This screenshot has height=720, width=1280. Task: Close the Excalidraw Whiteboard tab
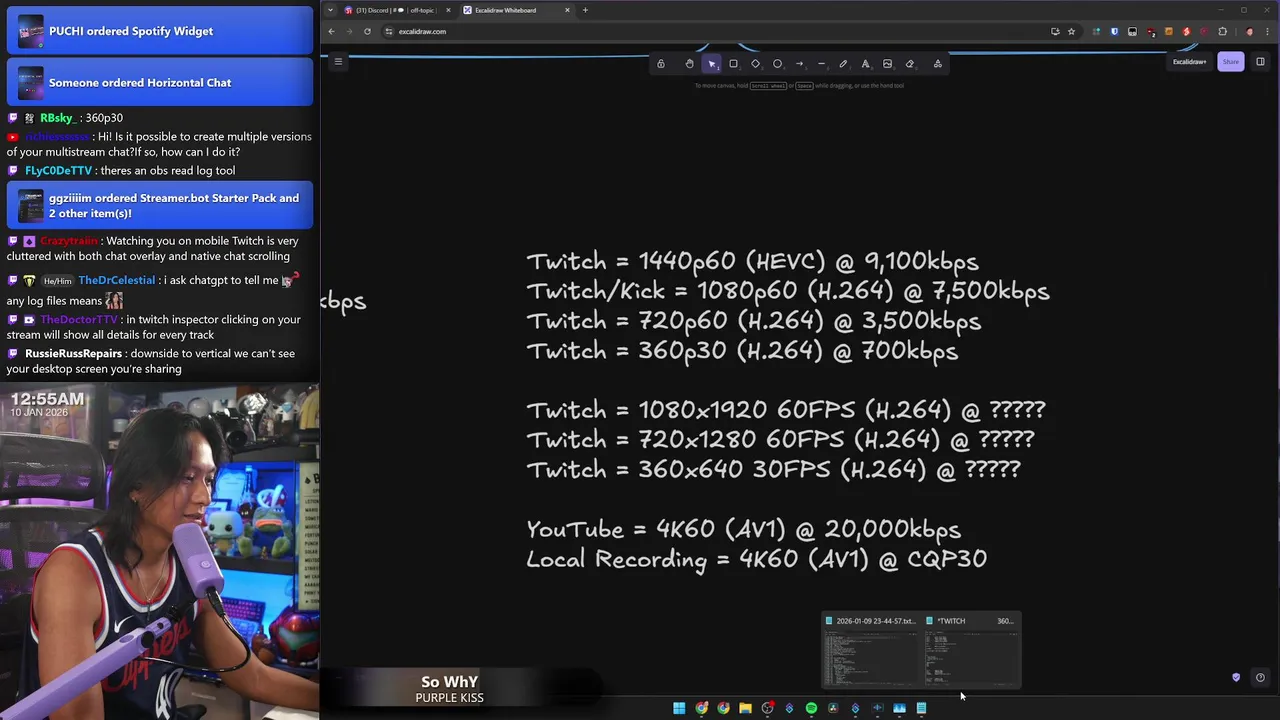567,10
